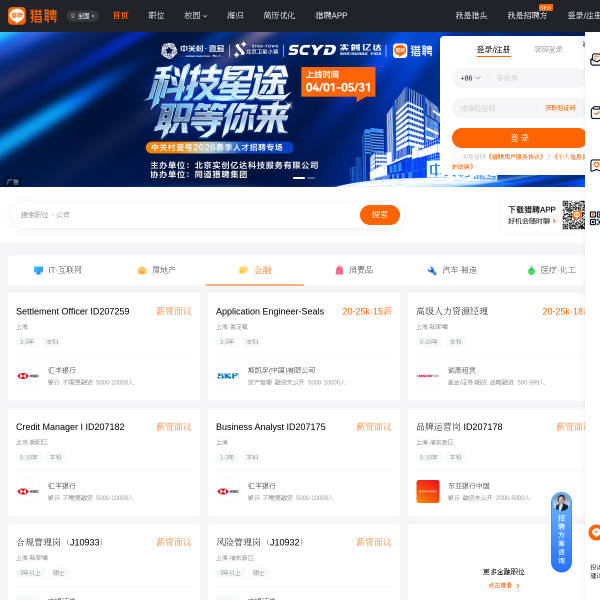Viewport: 600px width, 600px height.
Task: Switch to the 密码登录 tab
Action: click(x=548, y=49)
